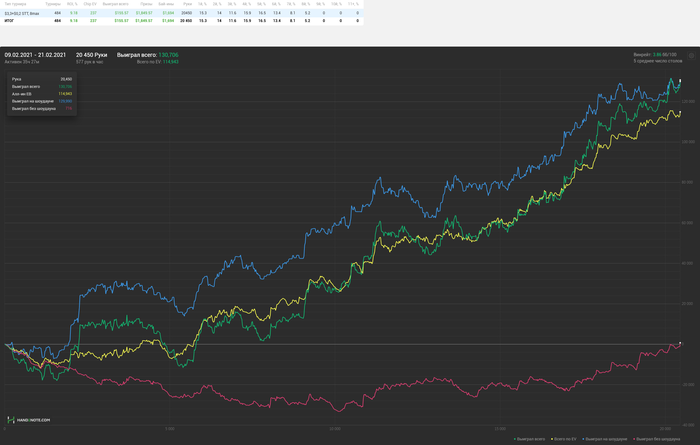Click the '-20 000' y-axis label
Screen dimensions: 700x445
click(x=688, y=384)
